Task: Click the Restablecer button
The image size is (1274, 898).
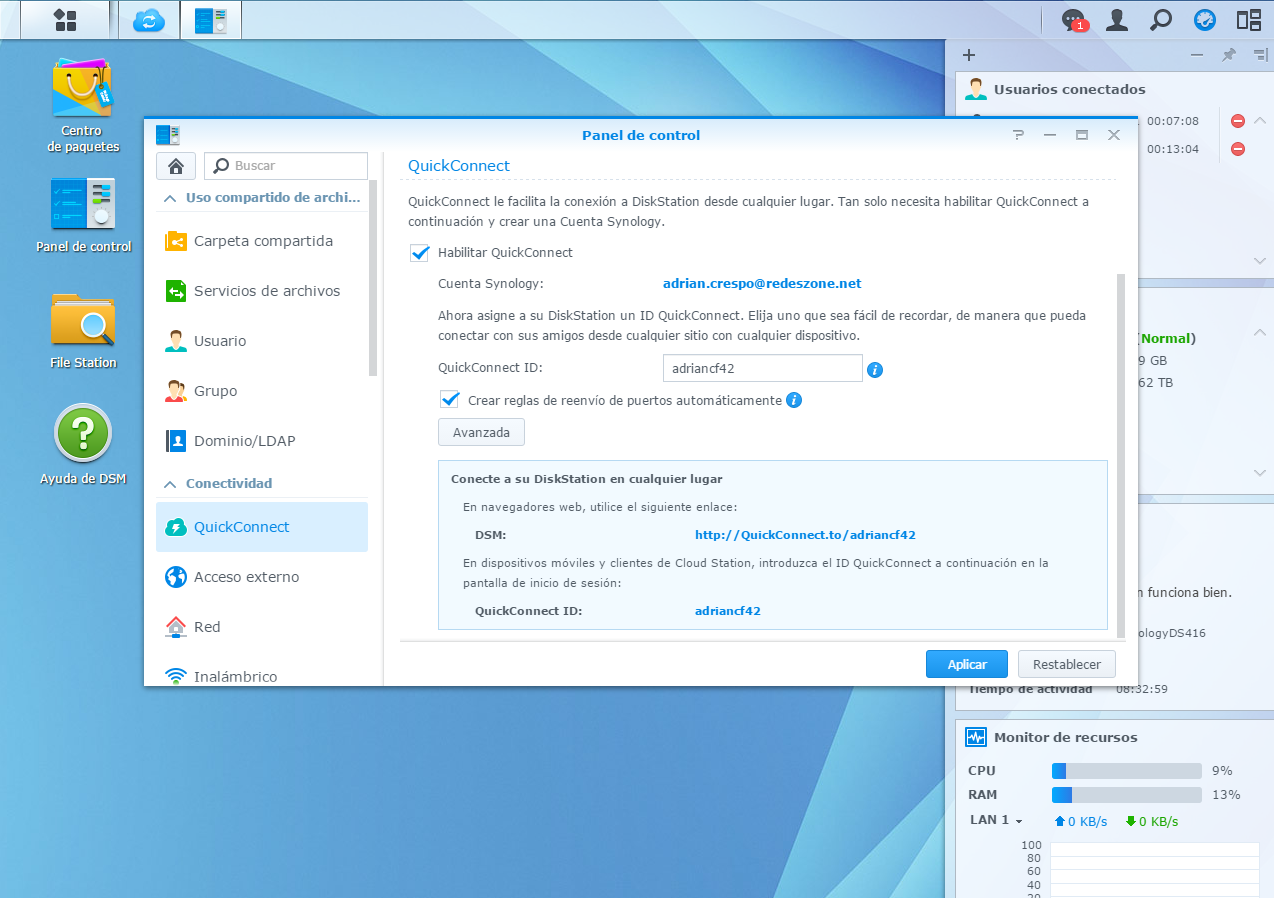Action: pos(1067,664)
